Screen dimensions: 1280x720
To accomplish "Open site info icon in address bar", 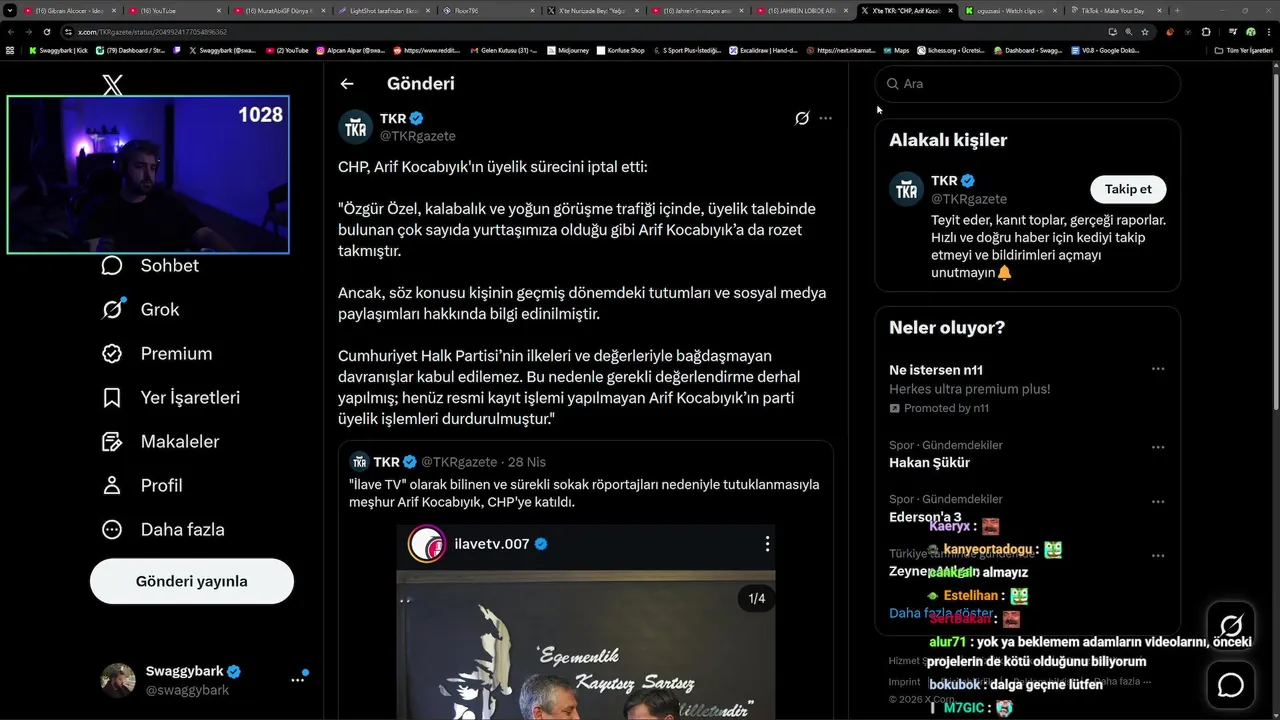I will pyautogui.click(x=68, y=32).
